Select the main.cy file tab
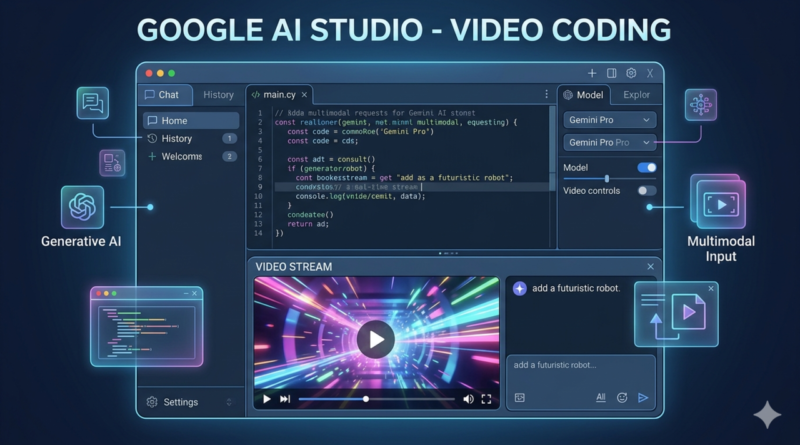800x445 pixels. pyautogui.click(x=279, y=95)
